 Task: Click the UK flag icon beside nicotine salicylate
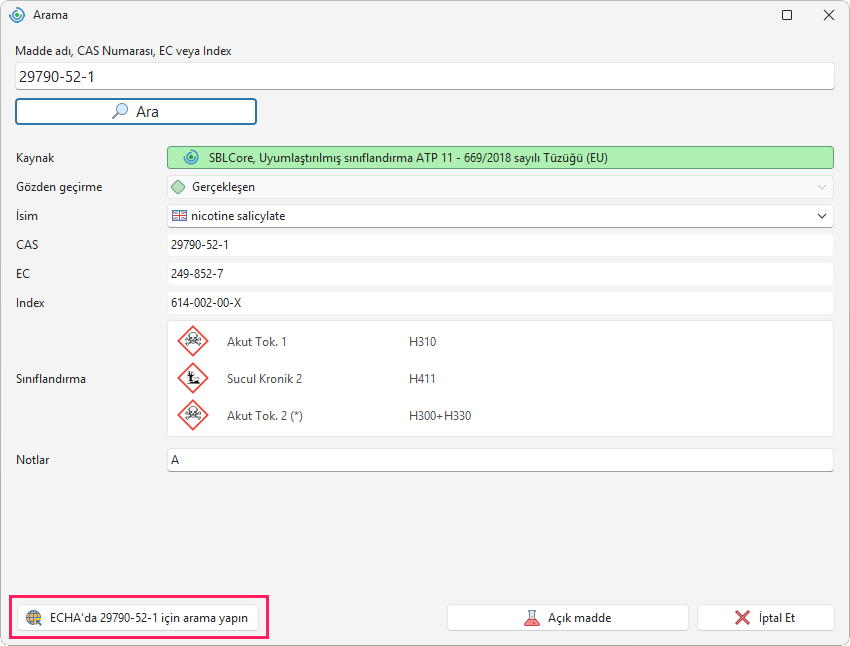click(179, 216)
